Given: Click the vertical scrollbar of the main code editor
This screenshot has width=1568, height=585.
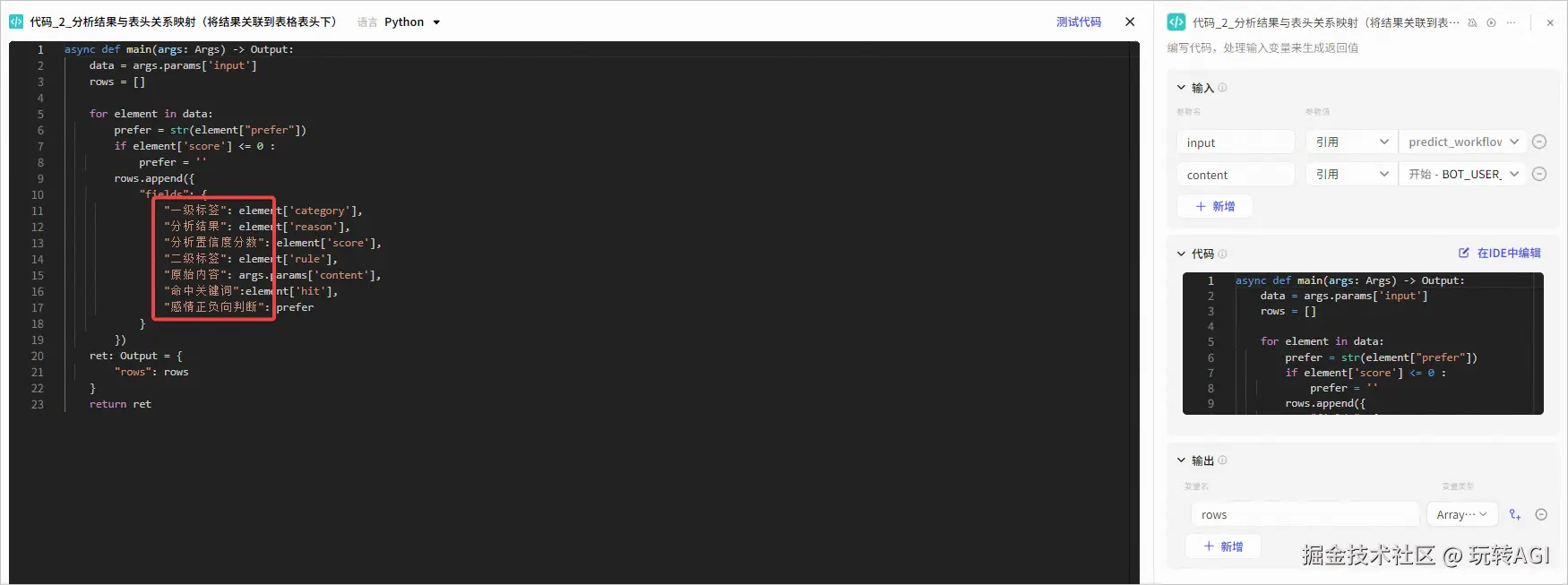Looking at the screenshot, I should (x=1135, y=313).
